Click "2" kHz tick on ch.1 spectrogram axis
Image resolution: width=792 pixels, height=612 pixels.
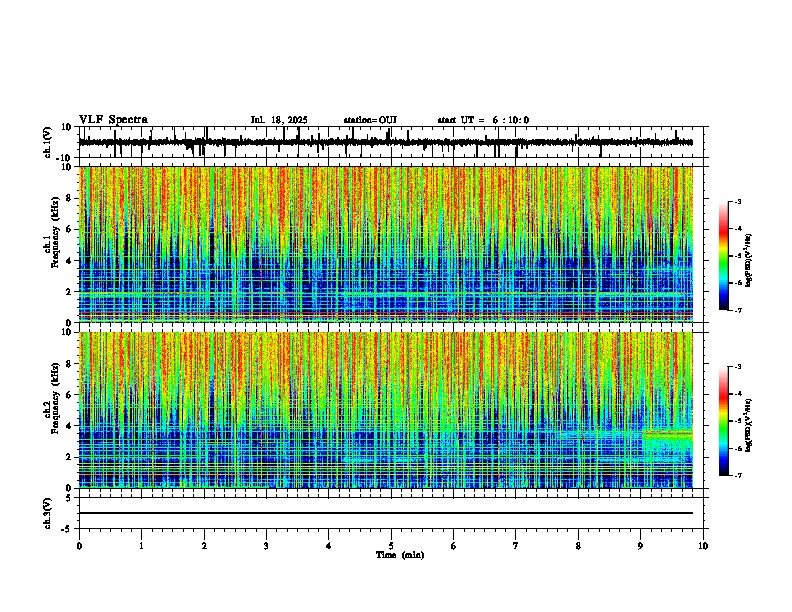pyautogui.click(x=70, y=292)
